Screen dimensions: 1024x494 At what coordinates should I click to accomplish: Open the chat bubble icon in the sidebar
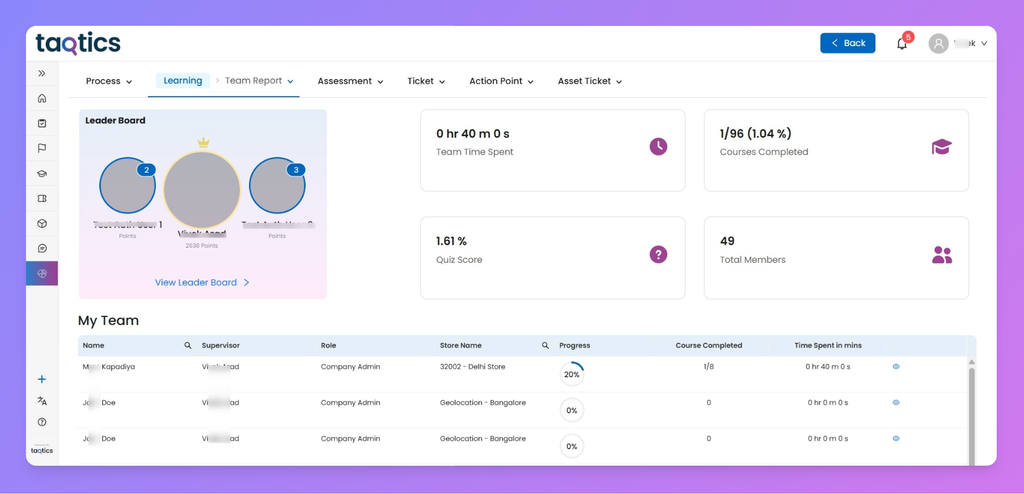tap(42, 248)
